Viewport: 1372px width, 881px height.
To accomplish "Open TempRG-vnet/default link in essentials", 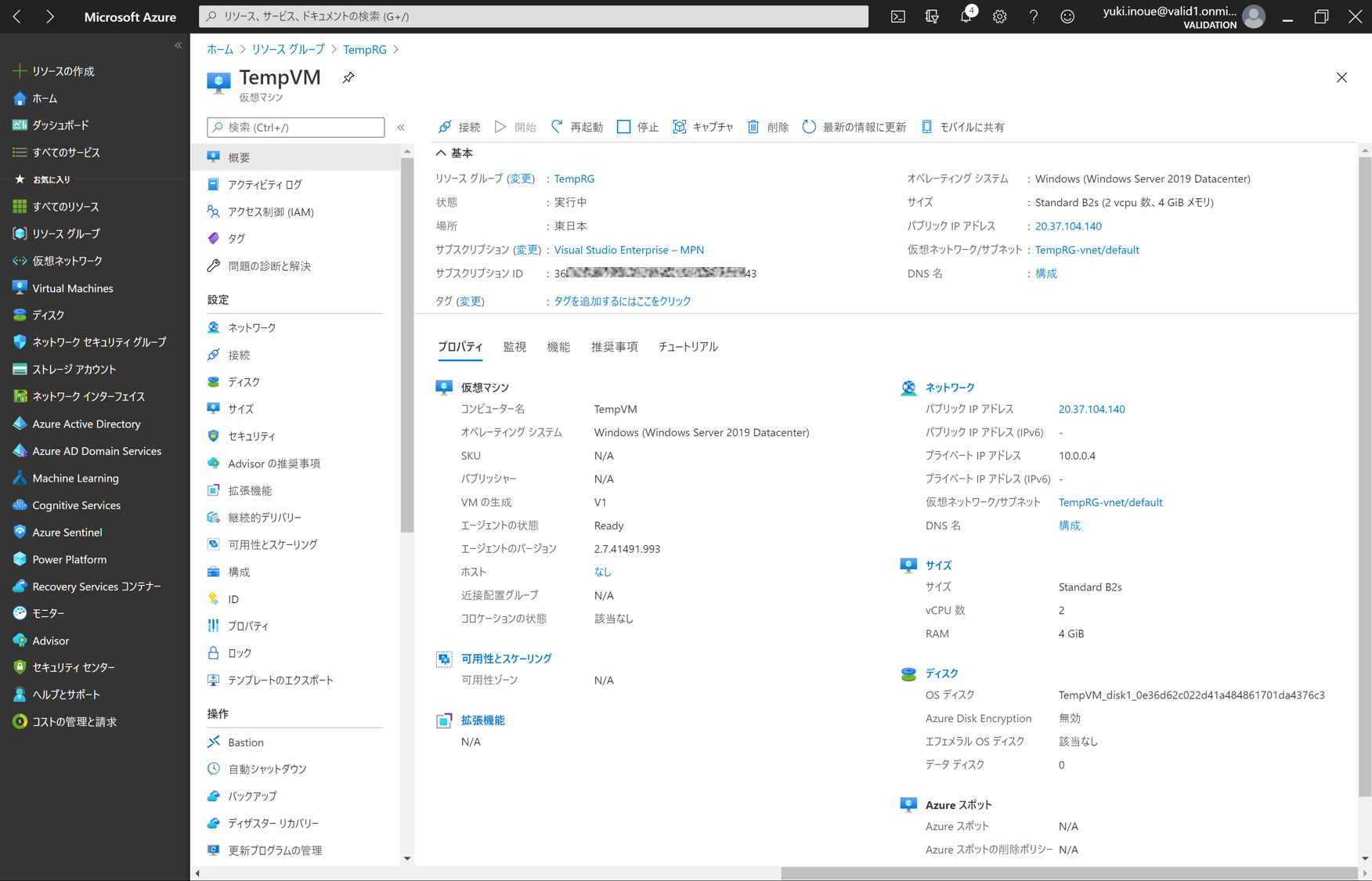I will point(1087,250).
